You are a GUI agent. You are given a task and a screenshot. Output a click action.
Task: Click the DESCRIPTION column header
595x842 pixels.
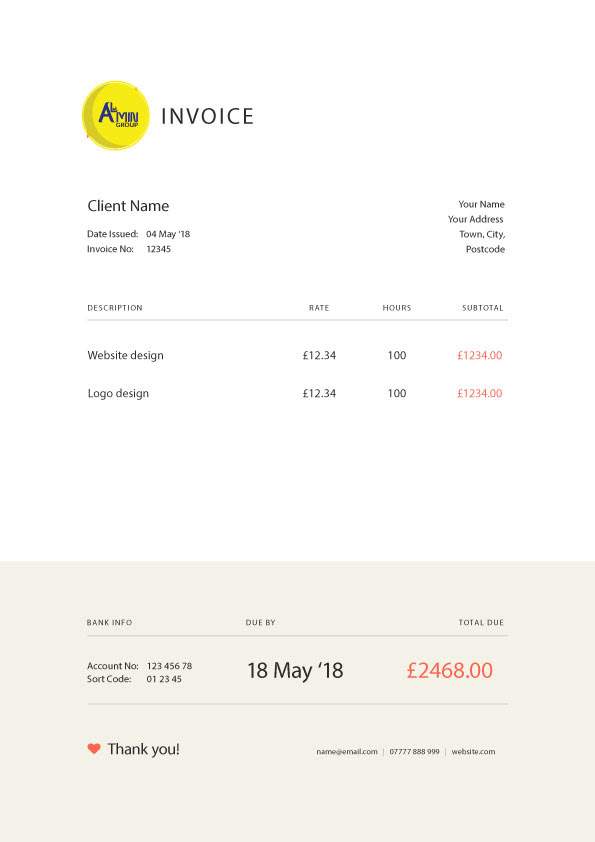(115, 308)
